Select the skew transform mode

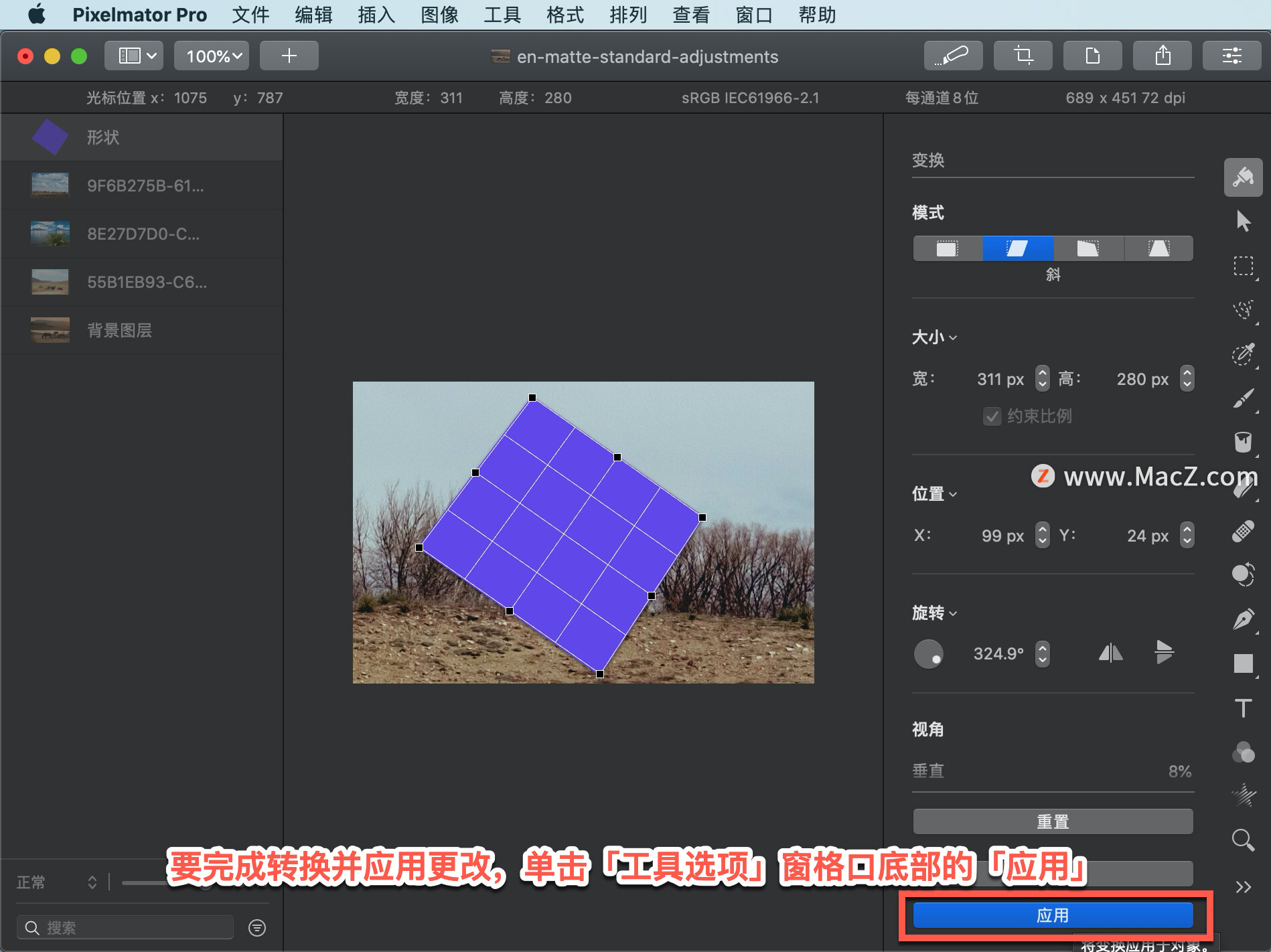(1018, 248)
